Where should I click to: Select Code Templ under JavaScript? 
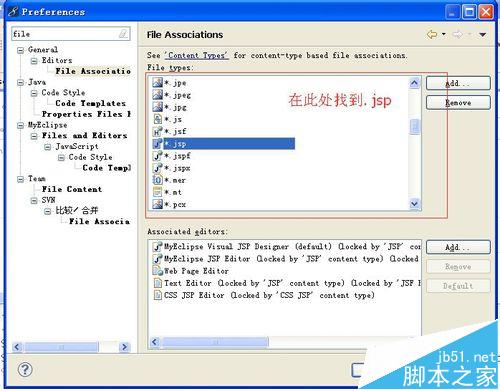click(x=106, y=168)
